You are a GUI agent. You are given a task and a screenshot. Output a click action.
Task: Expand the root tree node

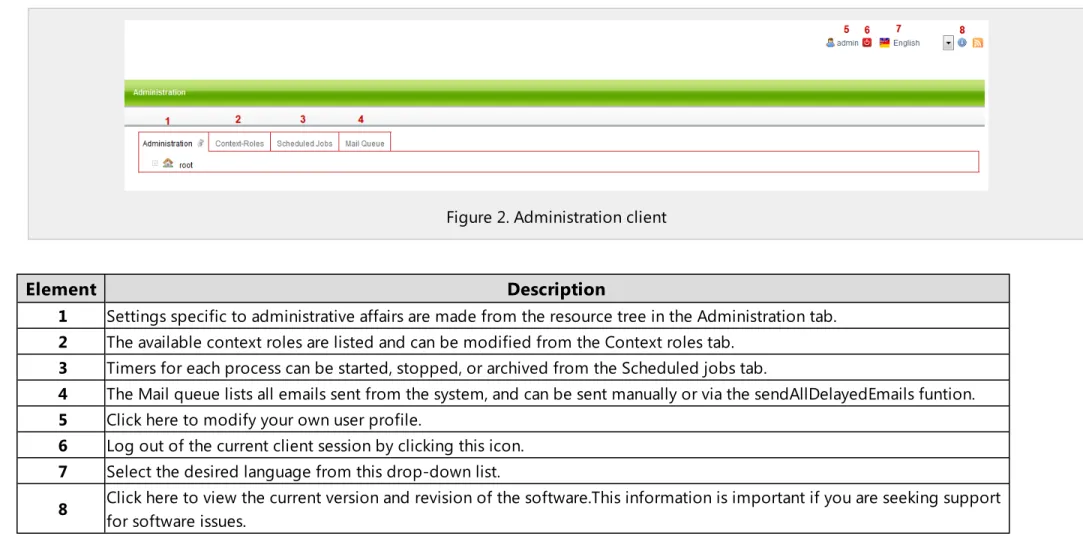point(155,164)
